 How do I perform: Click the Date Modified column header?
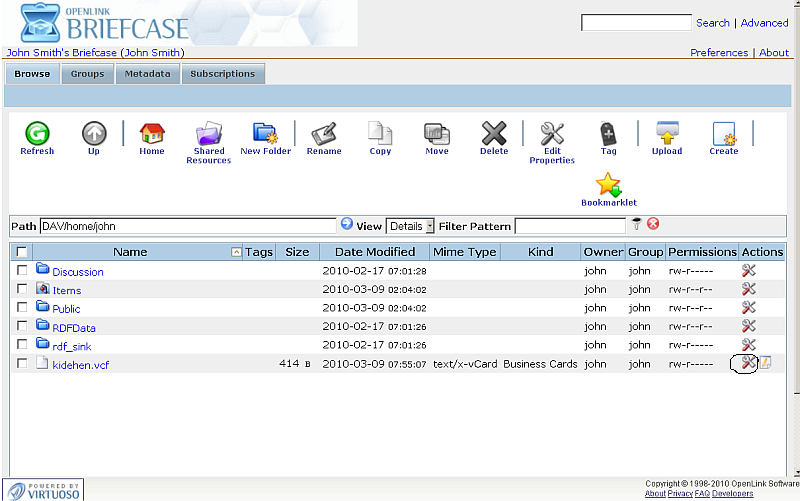point(375,252)
